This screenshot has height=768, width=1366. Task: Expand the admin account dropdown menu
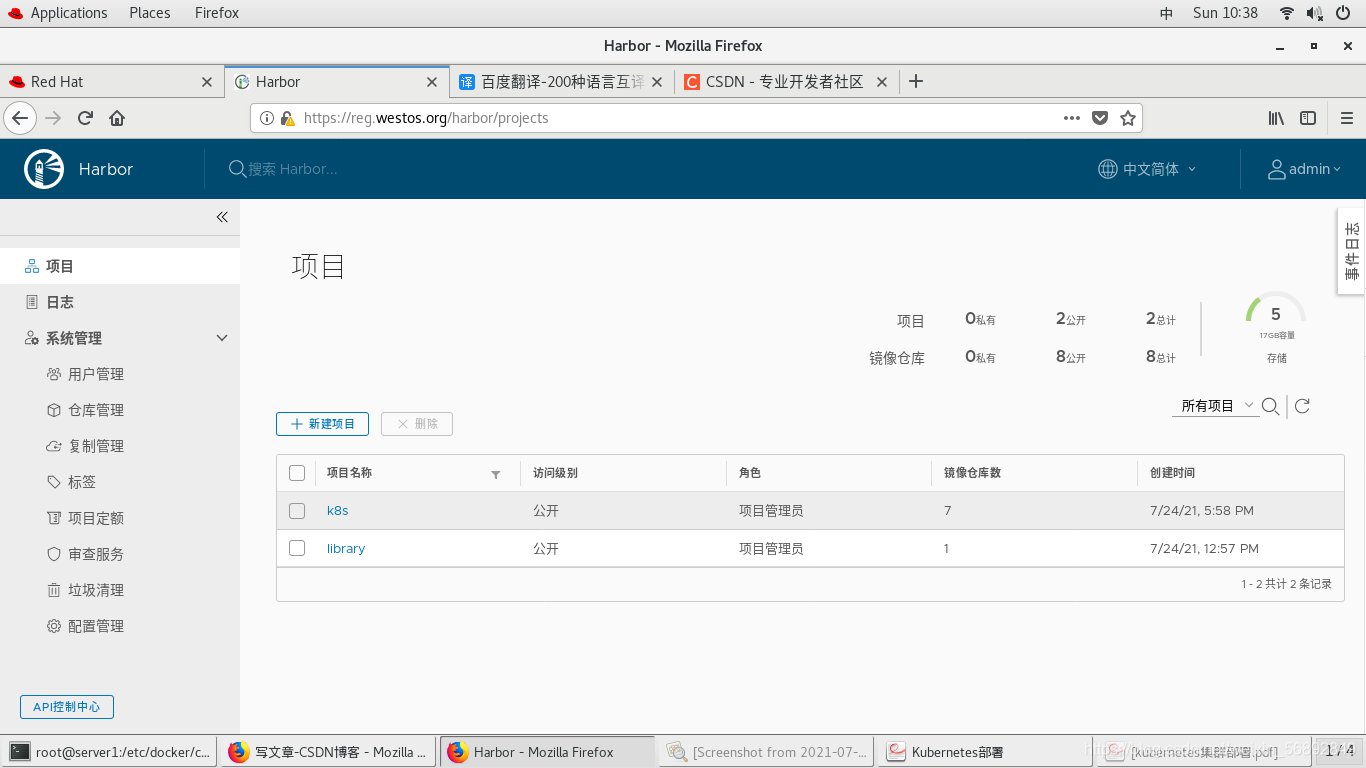pyautogui.click(x=1304, y=168)
